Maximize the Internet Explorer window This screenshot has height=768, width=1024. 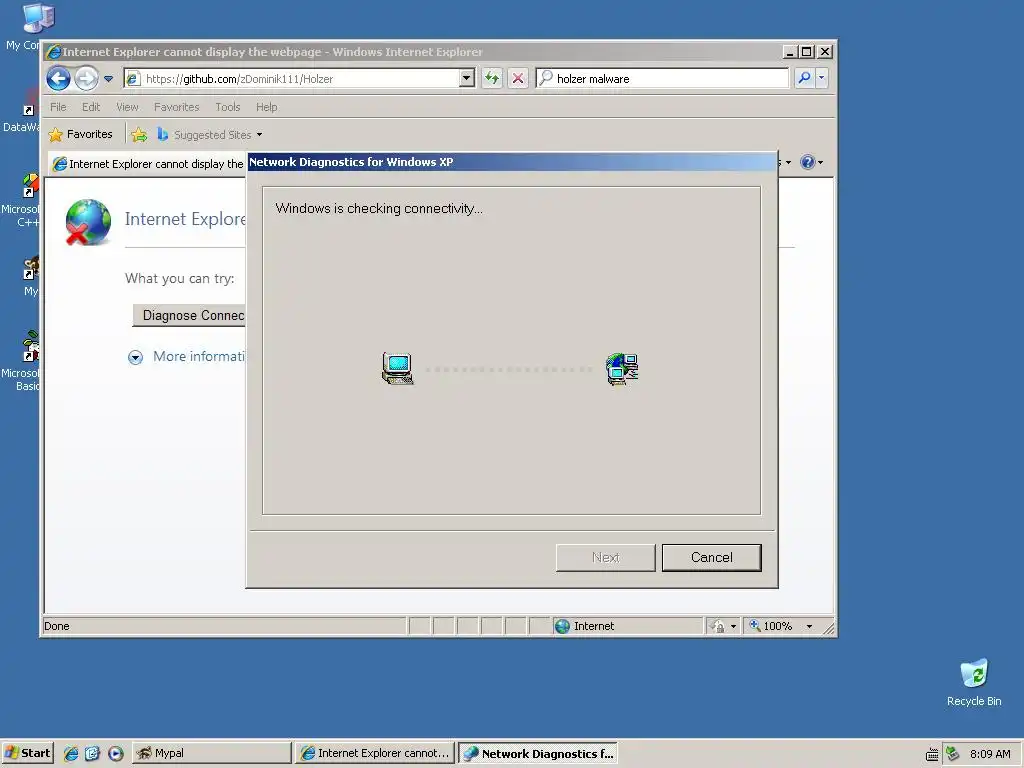point(807,51)
